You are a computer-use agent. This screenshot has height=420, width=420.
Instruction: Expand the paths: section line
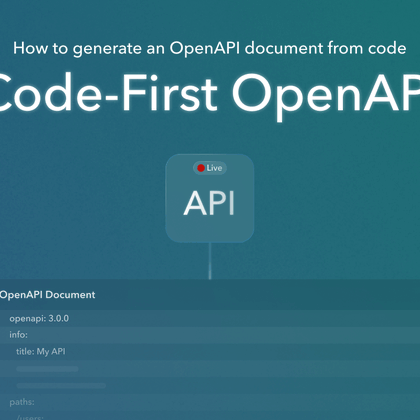(x=210, y=402)
